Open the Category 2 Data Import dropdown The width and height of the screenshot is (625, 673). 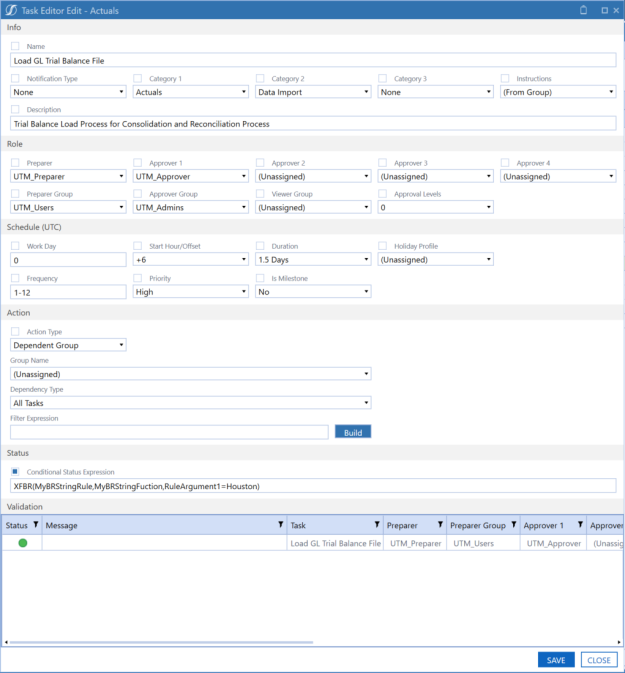pos(313,92)
